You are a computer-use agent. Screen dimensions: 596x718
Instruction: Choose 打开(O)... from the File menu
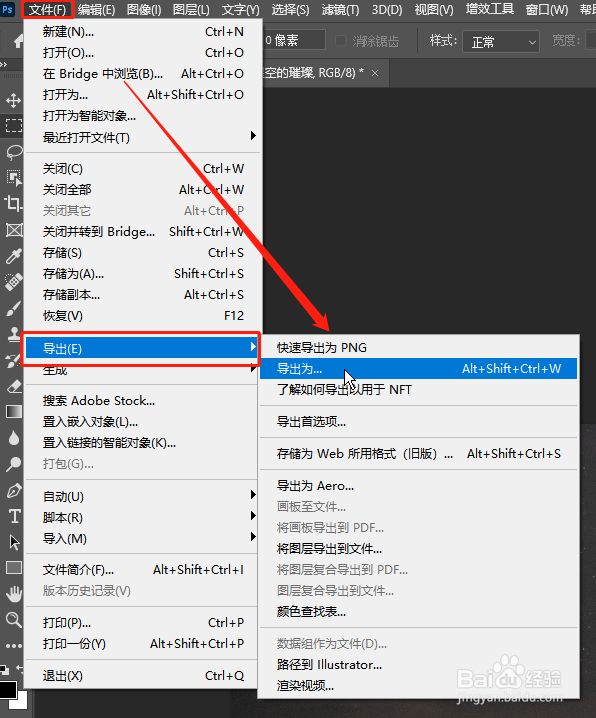click(x=143, y=53)
